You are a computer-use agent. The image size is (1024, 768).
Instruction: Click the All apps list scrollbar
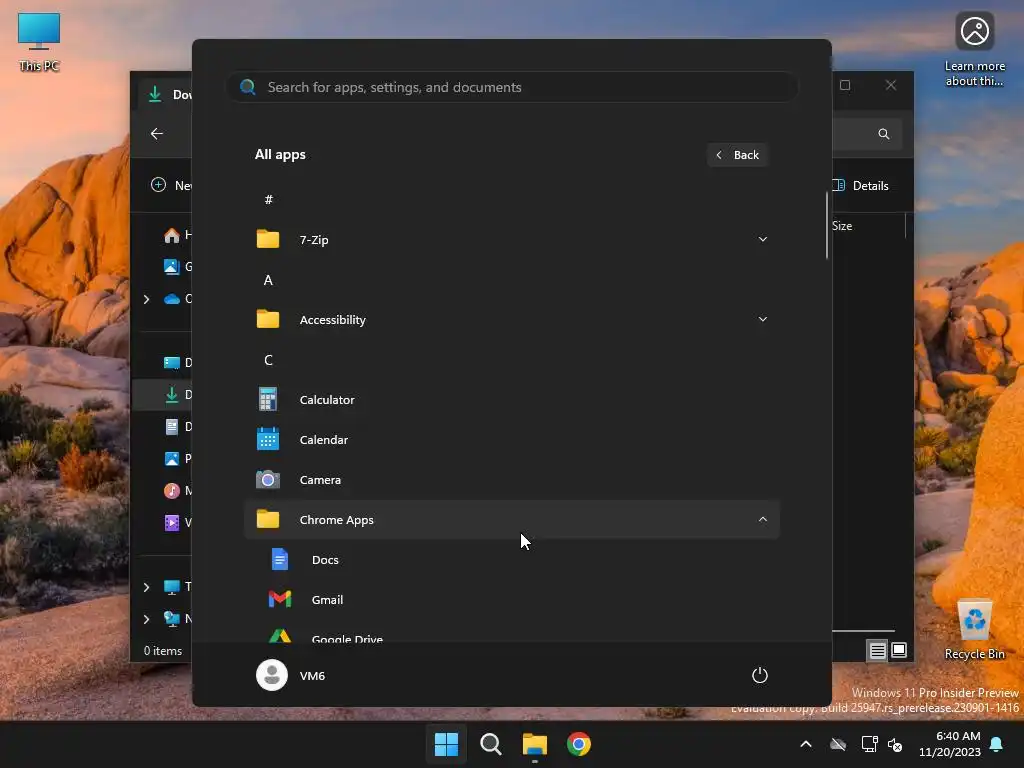827,226
